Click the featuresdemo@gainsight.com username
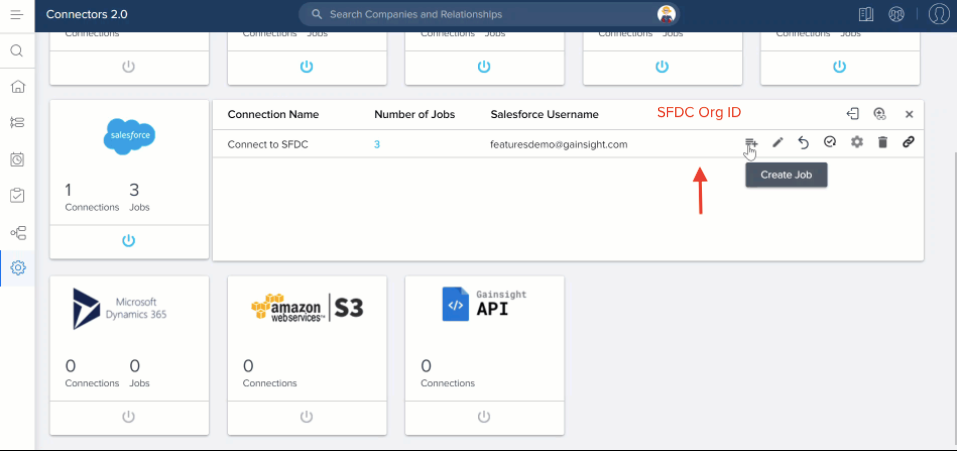Viewport: 957px width, 452px height. coord(559,145)
